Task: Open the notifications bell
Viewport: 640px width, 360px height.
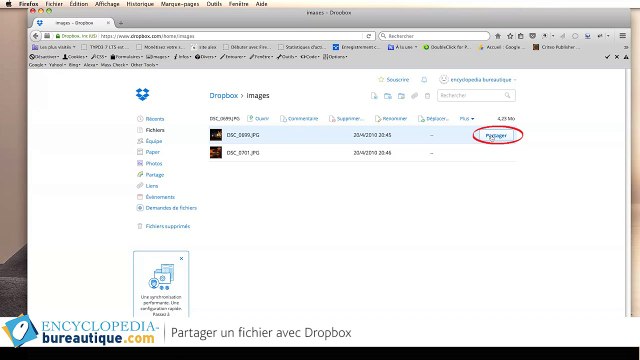Action: click(x=424, y=80)
